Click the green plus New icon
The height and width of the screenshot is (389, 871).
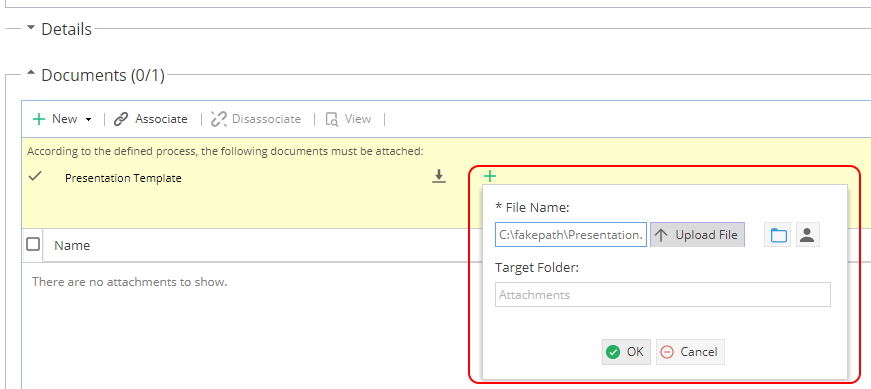pos(38,119)
